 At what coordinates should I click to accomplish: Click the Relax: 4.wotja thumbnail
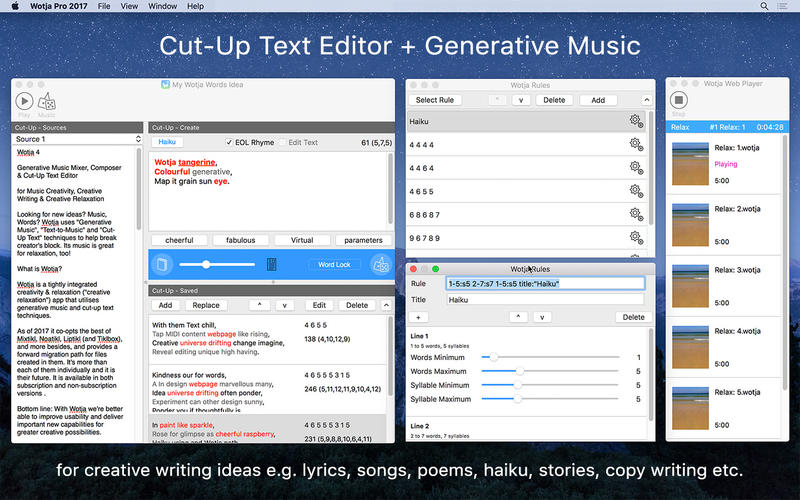[690, 347]
